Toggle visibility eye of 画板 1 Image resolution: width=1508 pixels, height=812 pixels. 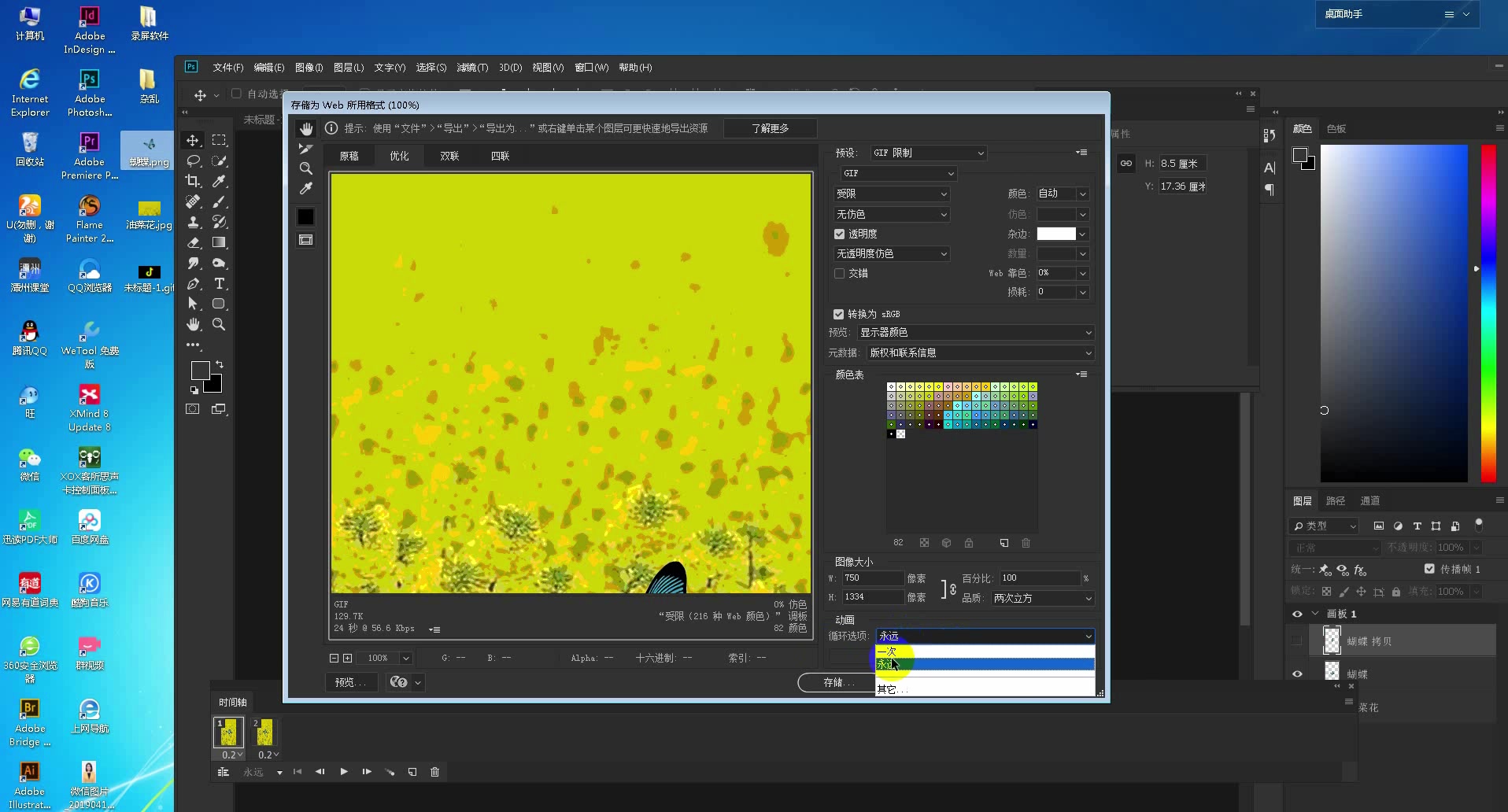1297,614
